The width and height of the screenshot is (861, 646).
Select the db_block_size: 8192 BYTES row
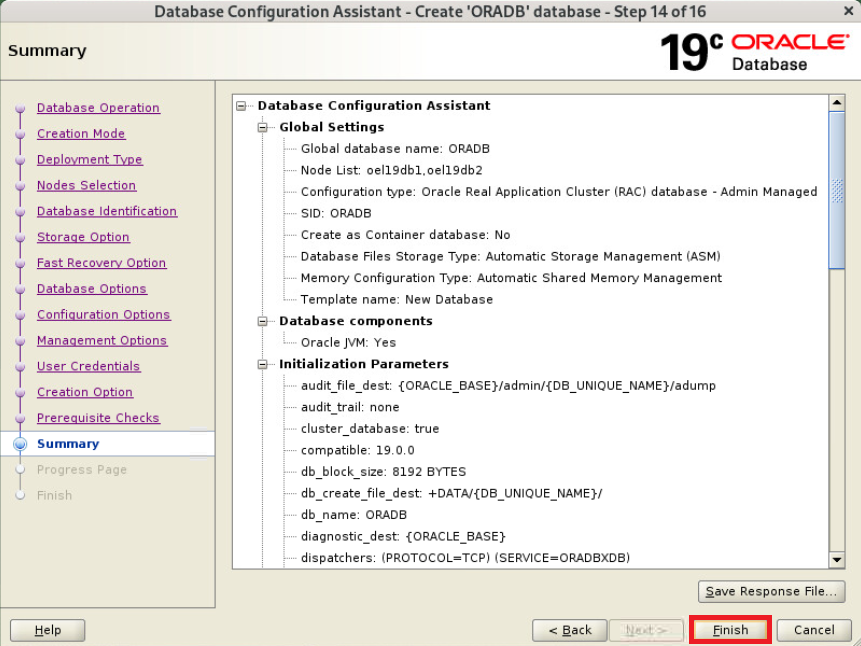(383, 471)
